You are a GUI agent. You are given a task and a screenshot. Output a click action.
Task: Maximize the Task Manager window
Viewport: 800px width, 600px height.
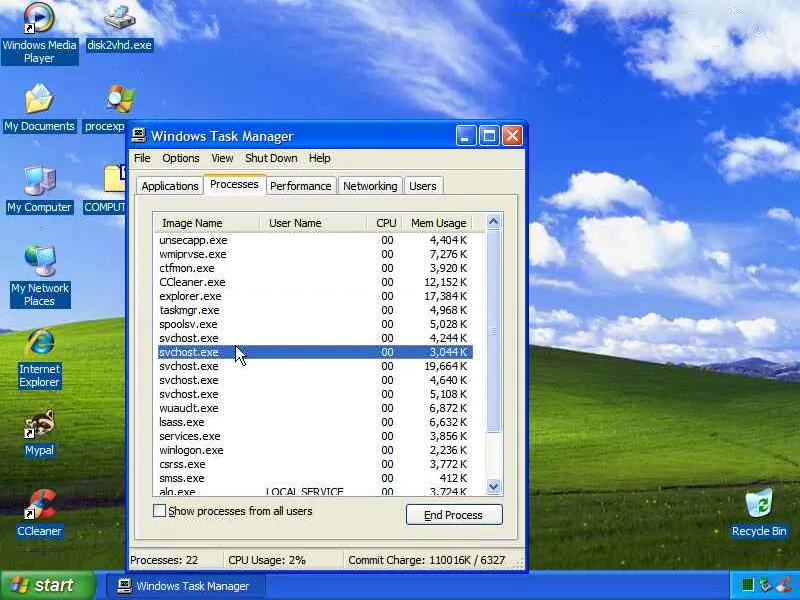489,136
